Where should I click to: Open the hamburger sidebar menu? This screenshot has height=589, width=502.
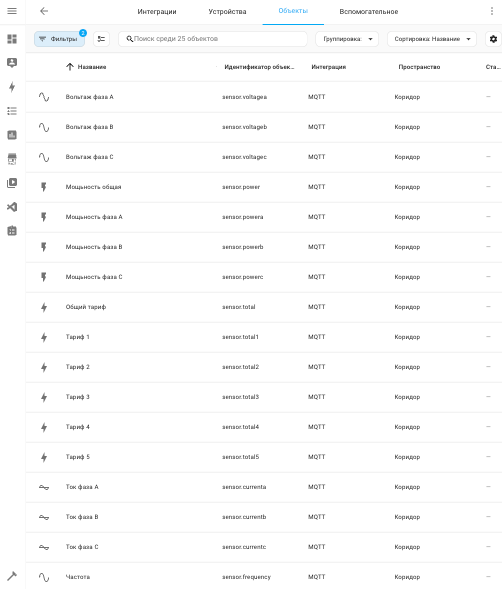click(12, 11)
